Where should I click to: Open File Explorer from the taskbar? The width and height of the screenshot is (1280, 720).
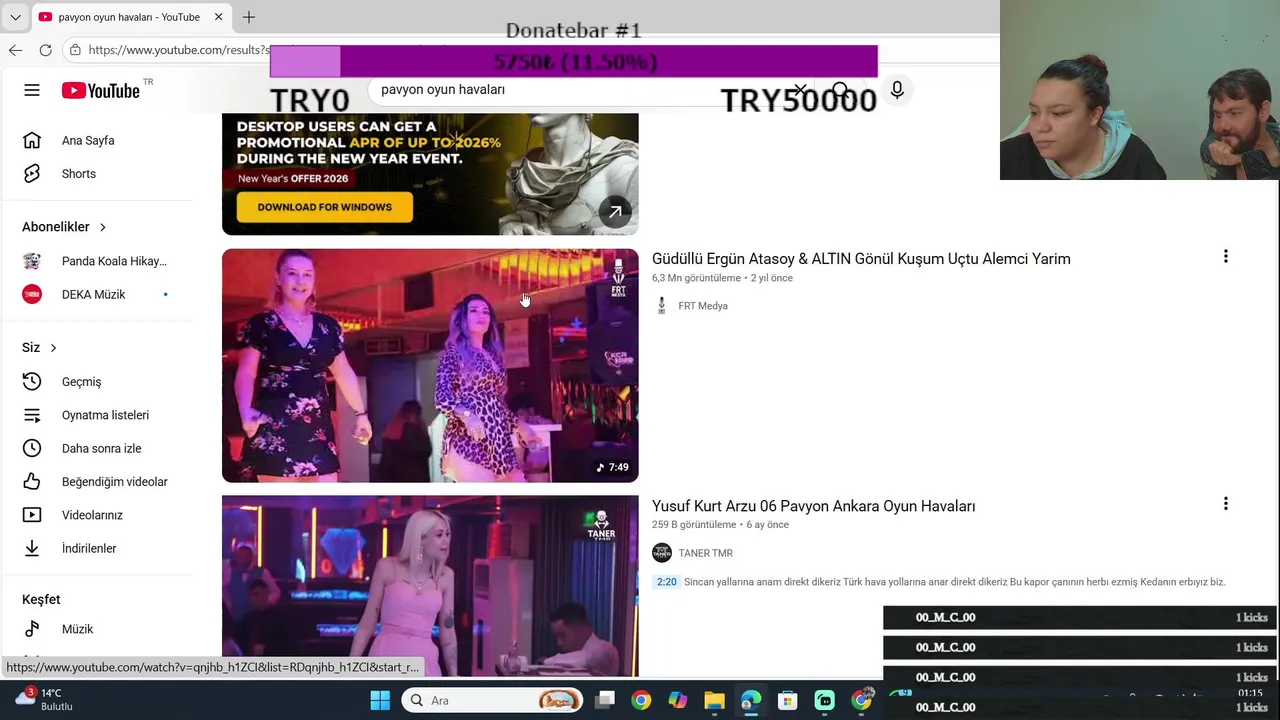[714, 701]
